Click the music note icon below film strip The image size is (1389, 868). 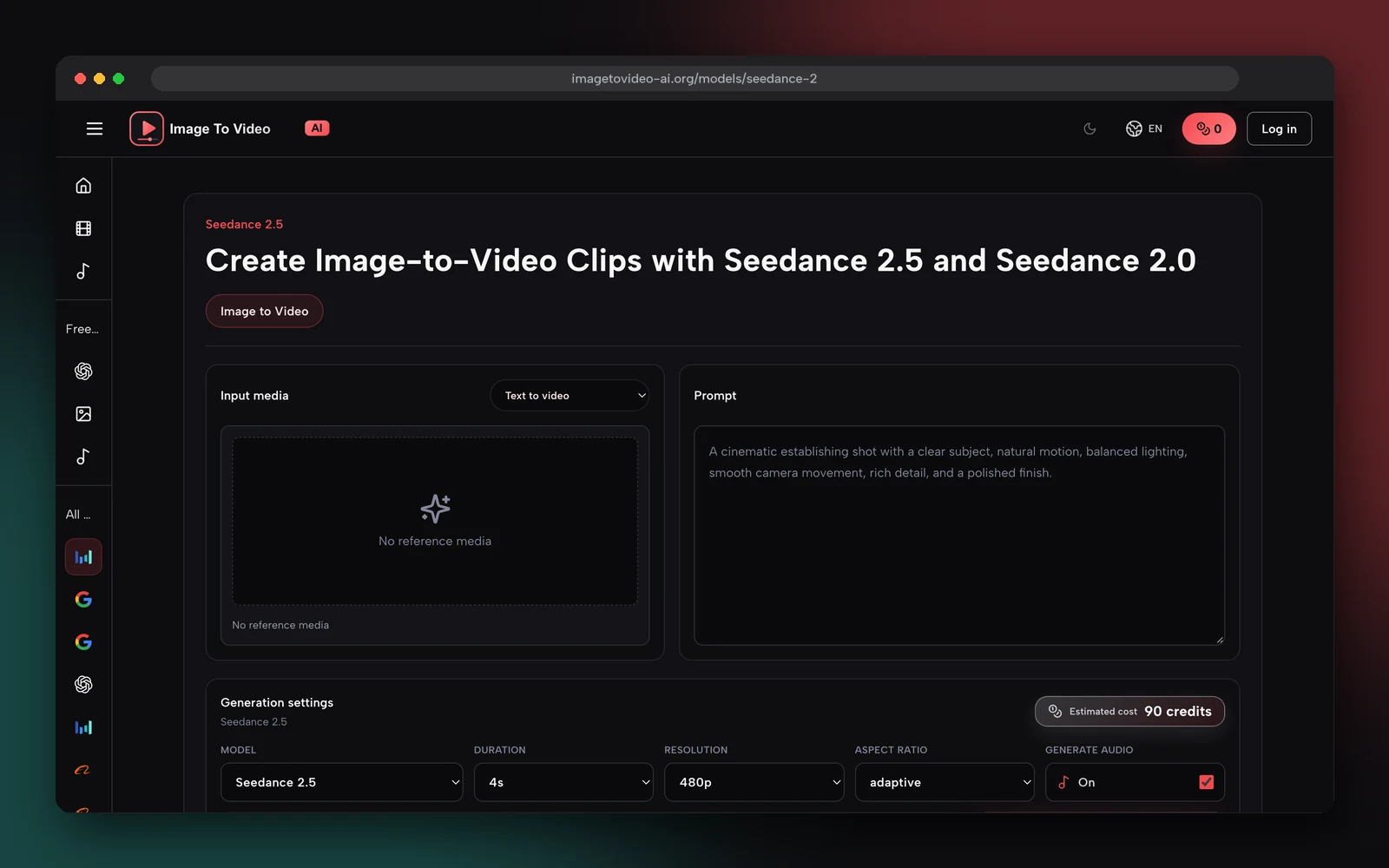[83, 271]
